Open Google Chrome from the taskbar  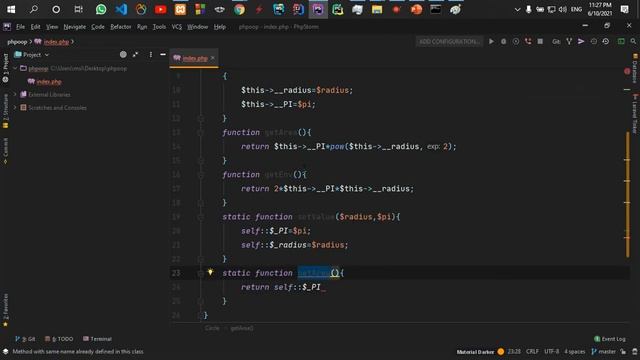(x=239, y=9)
